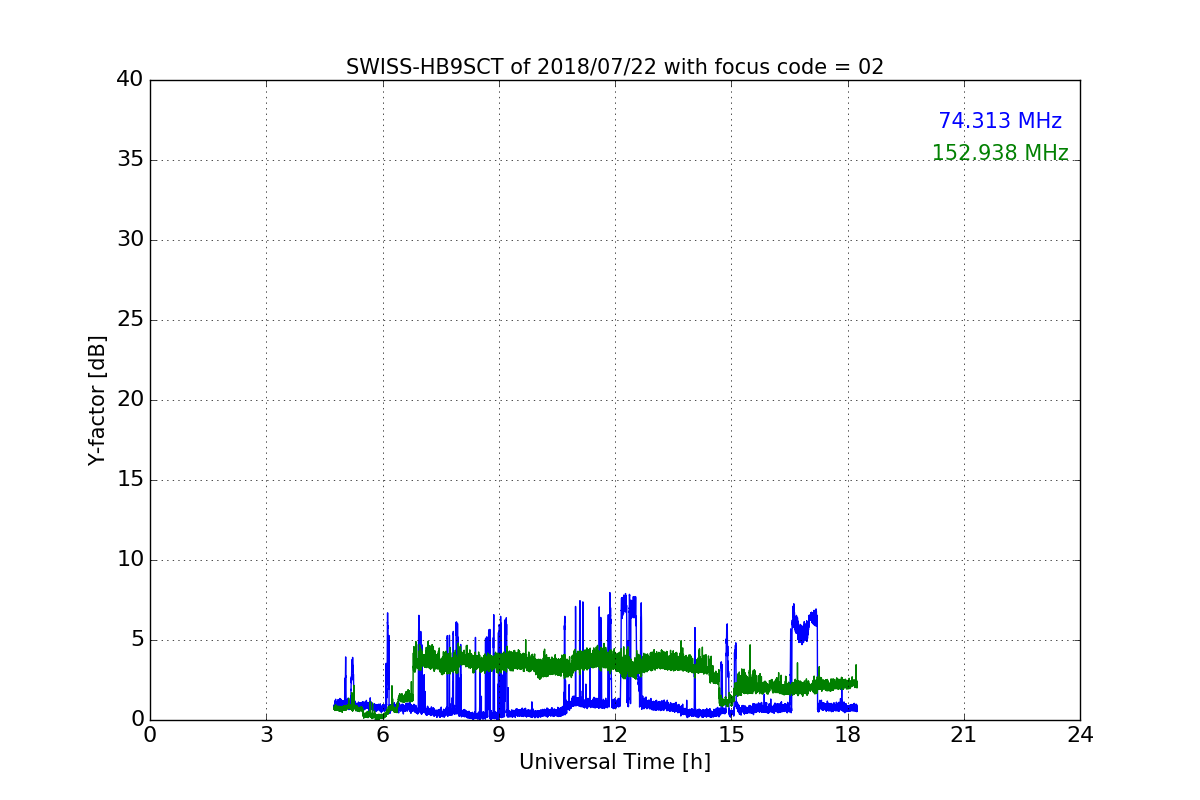Click y-axis tick value 25
This screenshot has width=1200, height=800.
pos(130,320)
